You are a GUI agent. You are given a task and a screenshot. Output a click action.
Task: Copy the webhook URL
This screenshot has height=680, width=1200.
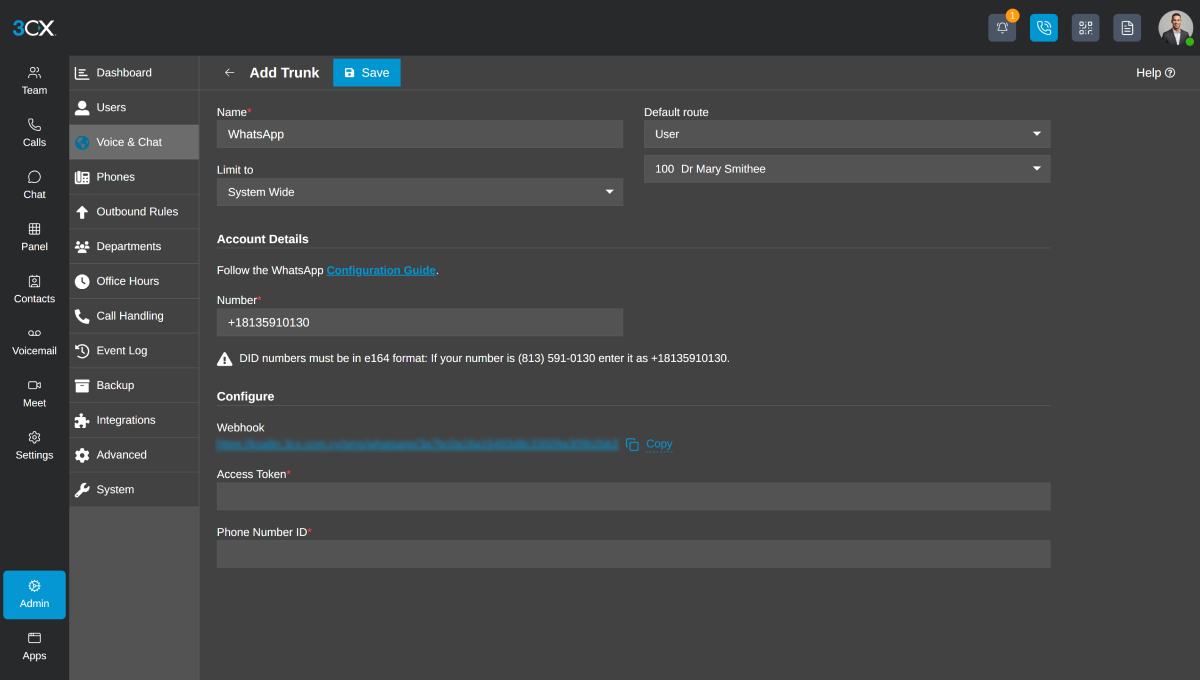pos(649,444)
